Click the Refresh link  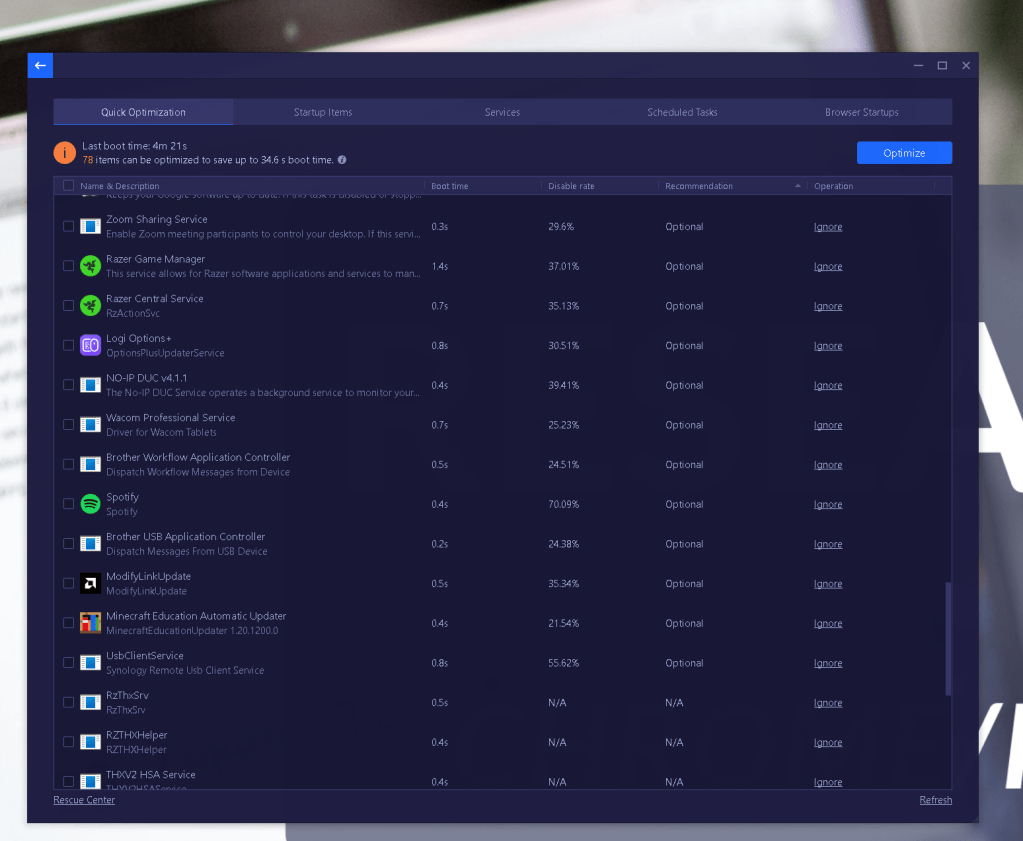click(936, 800)
